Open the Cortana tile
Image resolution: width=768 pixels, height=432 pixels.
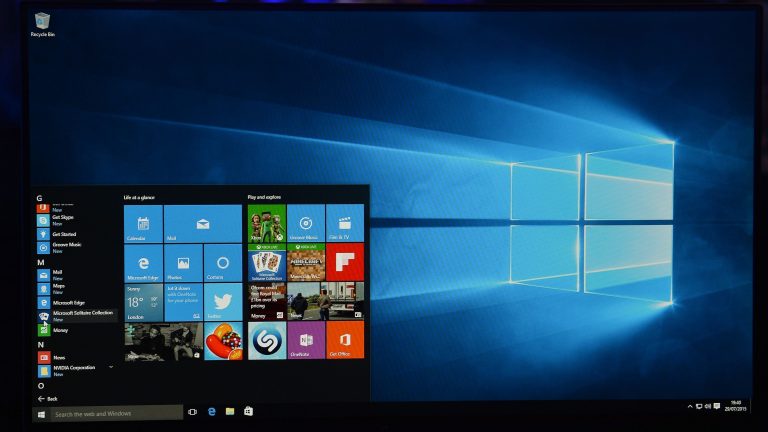pyautogui.click(x=223, y=263)
